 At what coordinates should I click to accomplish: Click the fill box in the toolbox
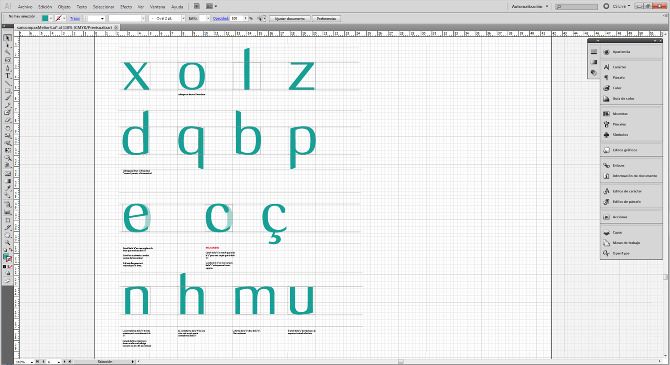click(x=6, y=257)
